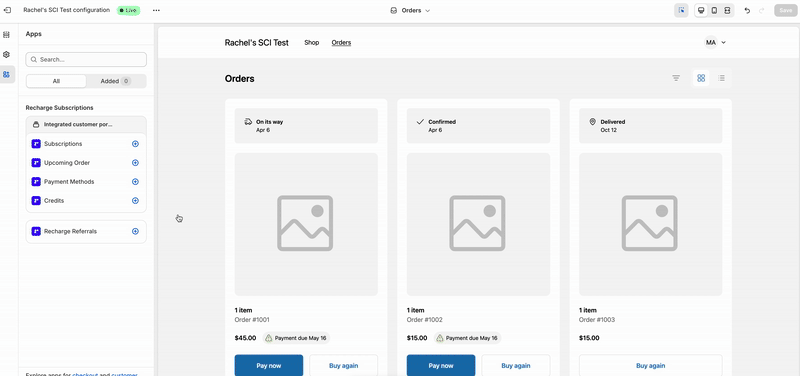Click Buy again for order #1002
Screen dimensions: 800x376
pyautogui.click(x=516, y=365)
